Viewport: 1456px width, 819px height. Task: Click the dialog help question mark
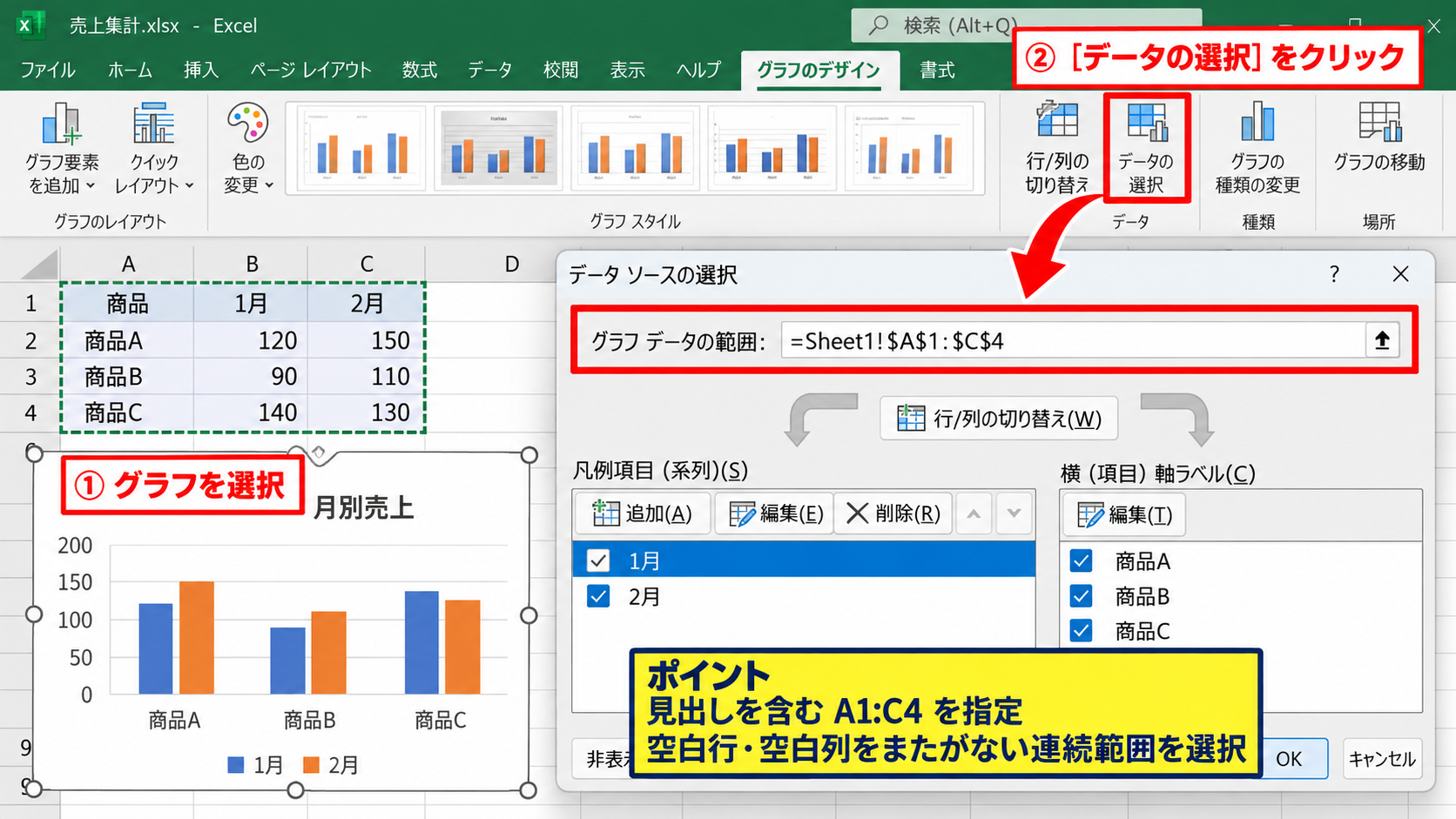[x=1334, y=274]
